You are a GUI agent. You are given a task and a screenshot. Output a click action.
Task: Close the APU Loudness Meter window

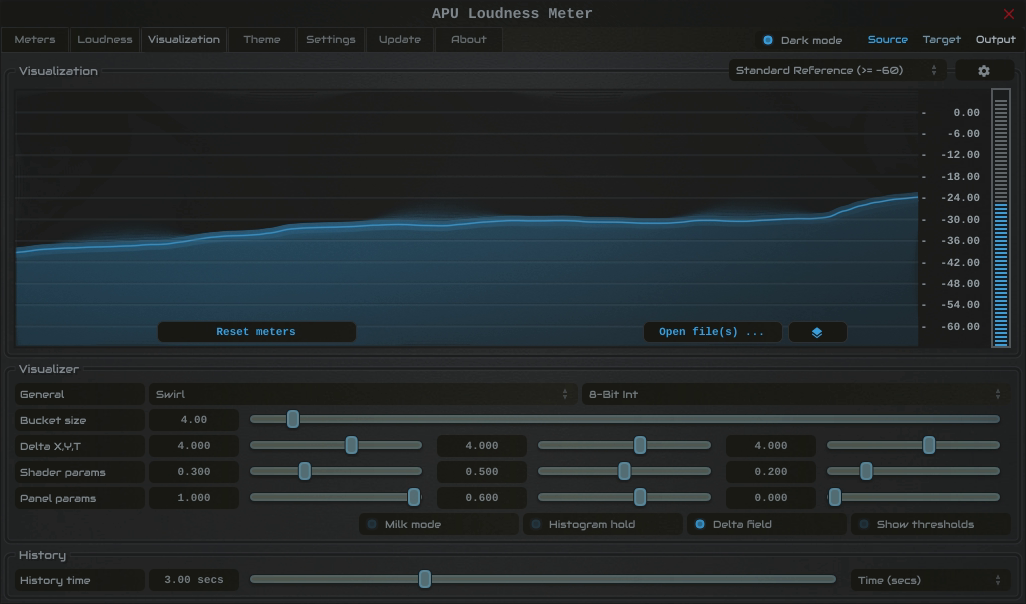pyautogui.click(x=1008, y=14)
